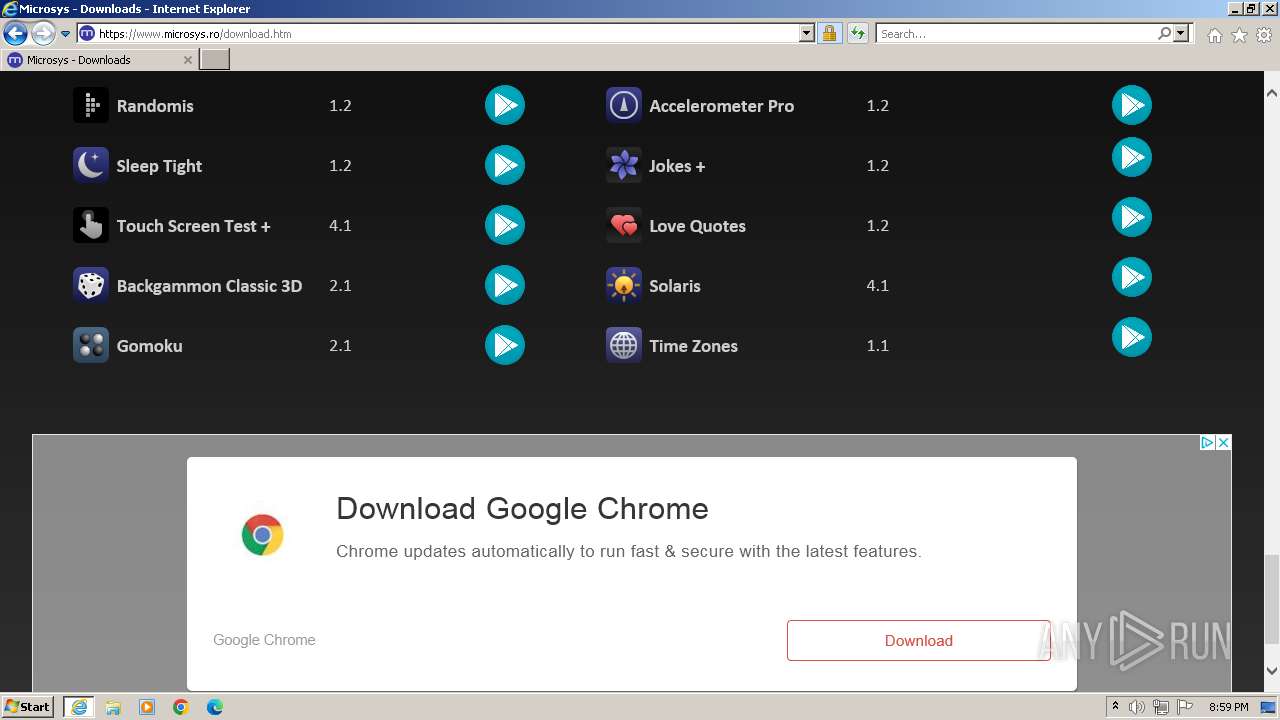Image resolution: width=1280 pixels, height=720 pixels.
Task: Open Google Play link for Jokes +
Action: 1132,157
